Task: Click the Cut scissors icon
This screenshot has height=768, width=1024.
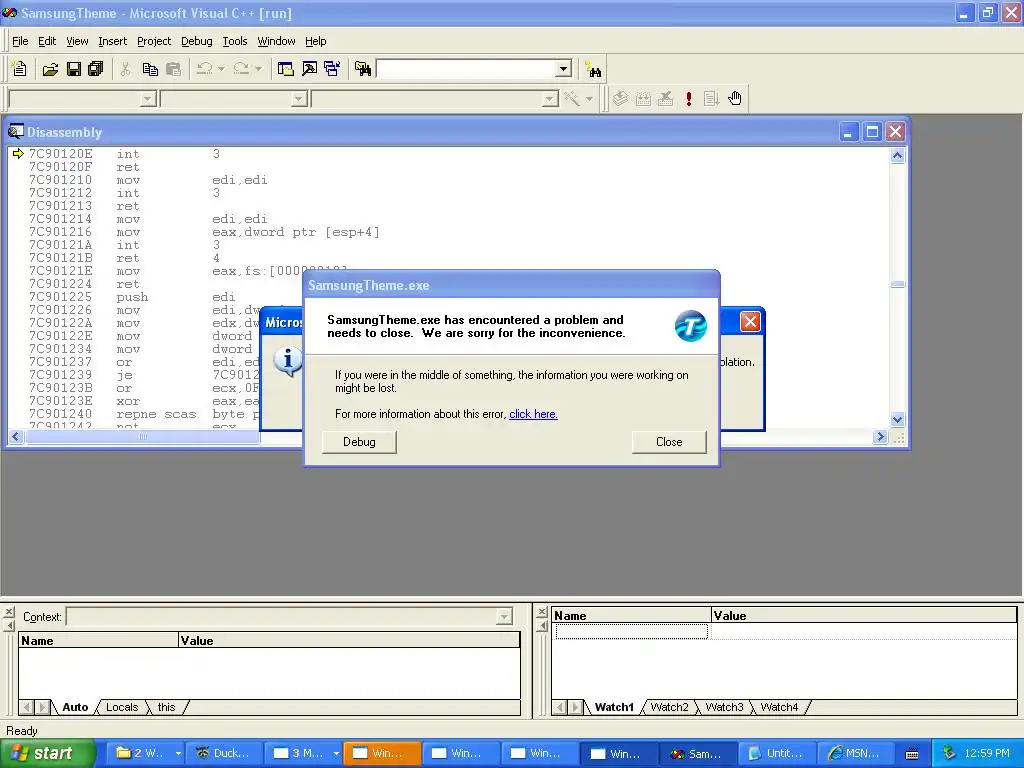Action: click(125, 69)
